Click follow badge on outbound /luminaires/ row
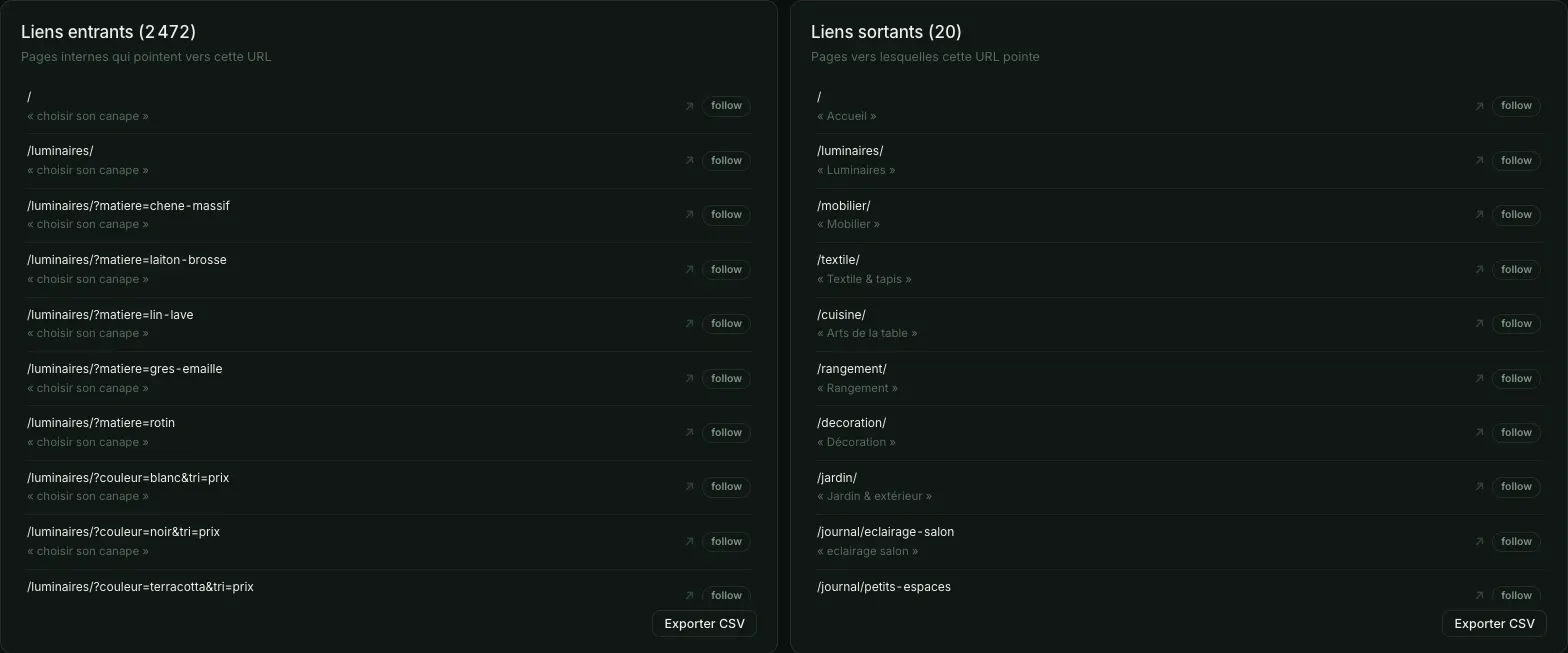 click(x=1516, y=160)
